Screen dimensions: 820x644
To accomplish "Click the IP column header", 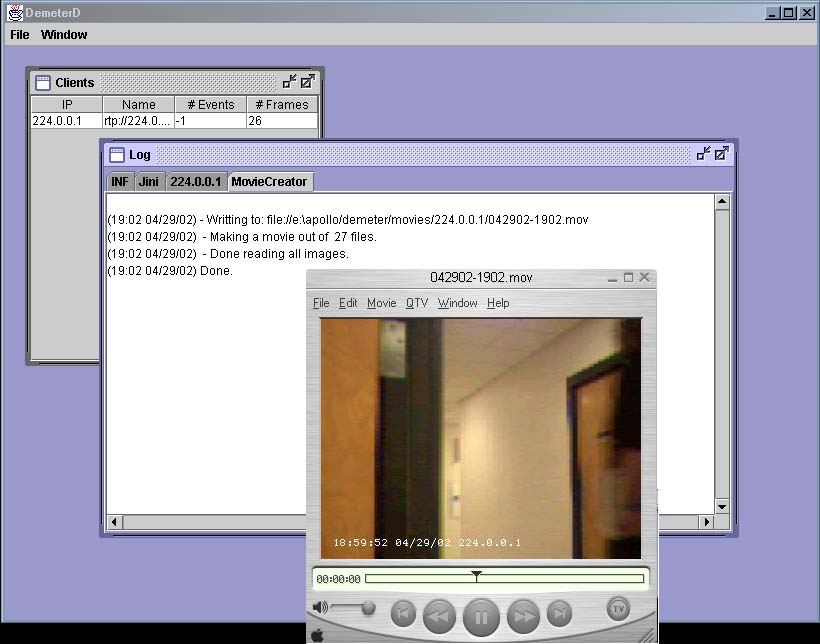I will [x=67, y=105].
